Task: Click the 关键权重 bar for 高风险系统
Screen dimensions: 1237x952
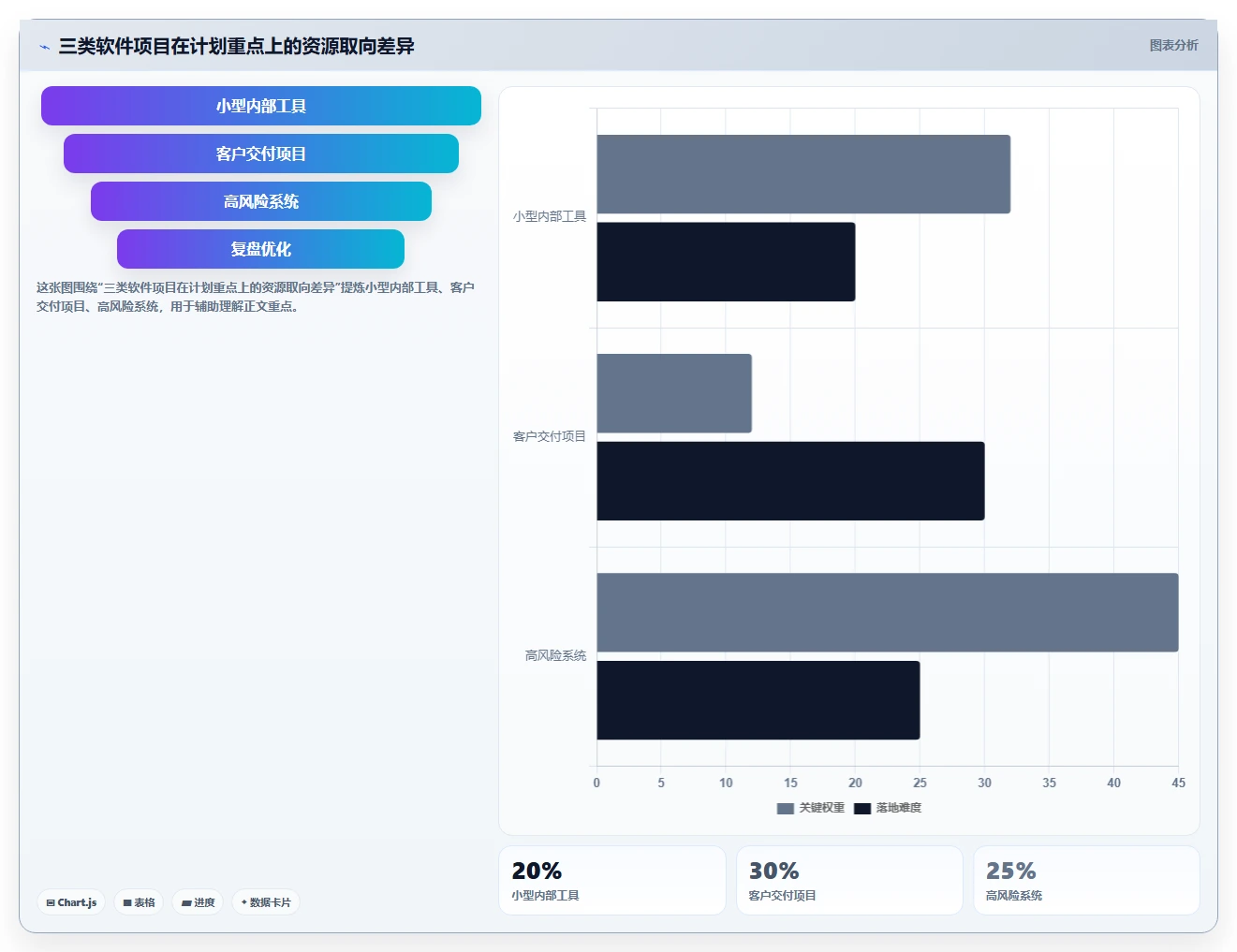Action: pyautogui.click(x=888, y=612)
